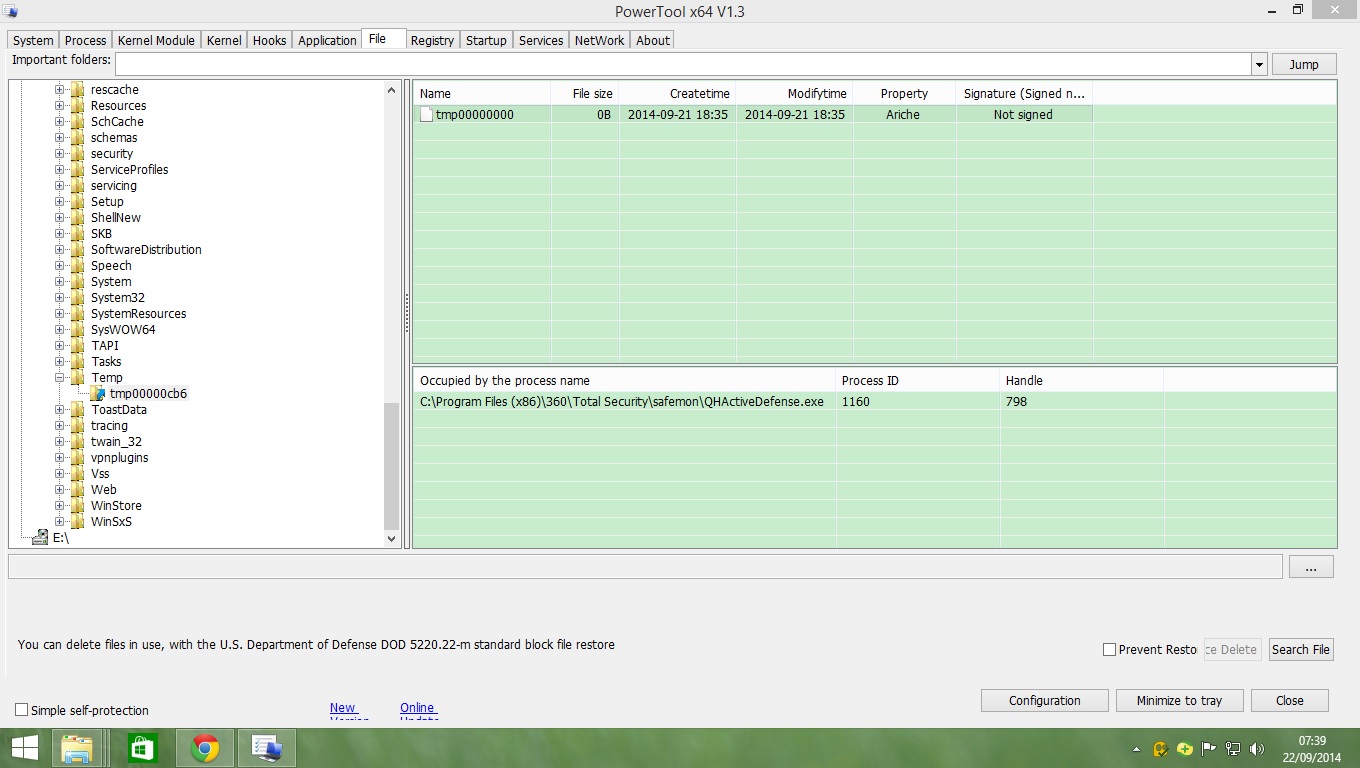Click the path field beside ellipsis button
The image size is (1360, 768).
coord(645,567)
